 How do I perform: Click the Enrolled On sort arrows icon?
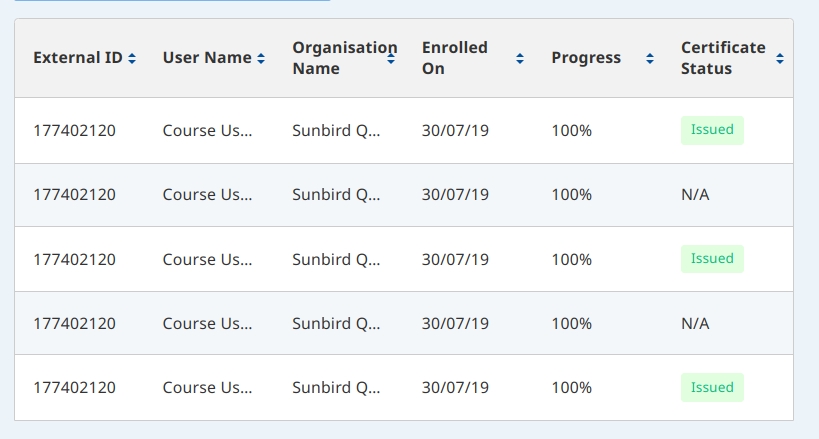click(x=520, y=59)
